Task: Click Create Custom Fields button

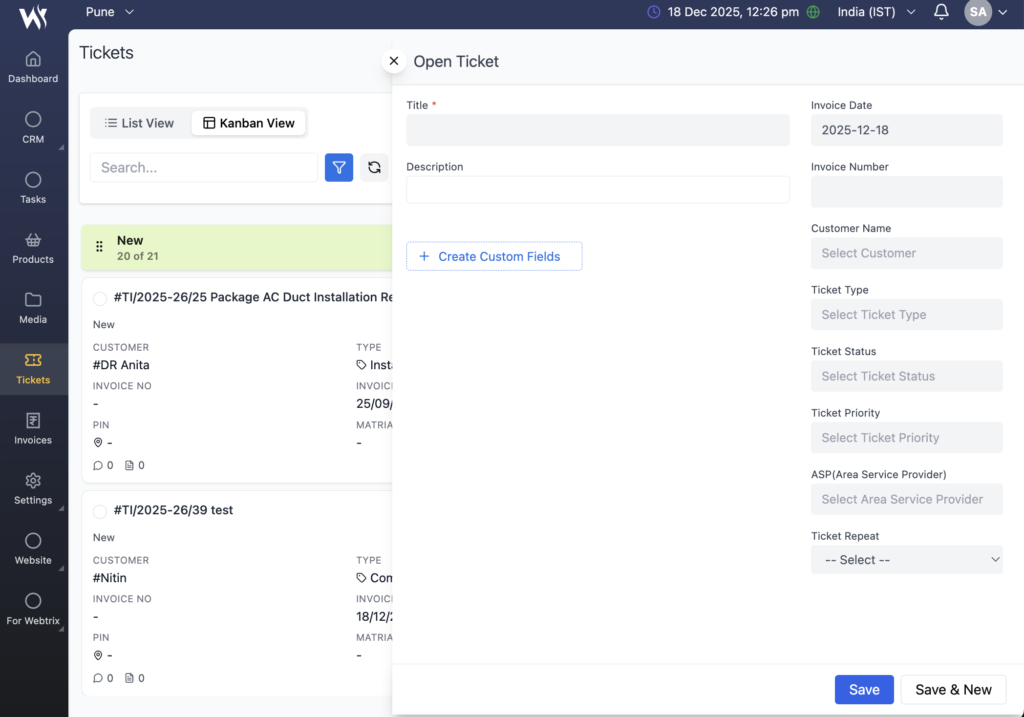Action: click(x=494, y=256)
